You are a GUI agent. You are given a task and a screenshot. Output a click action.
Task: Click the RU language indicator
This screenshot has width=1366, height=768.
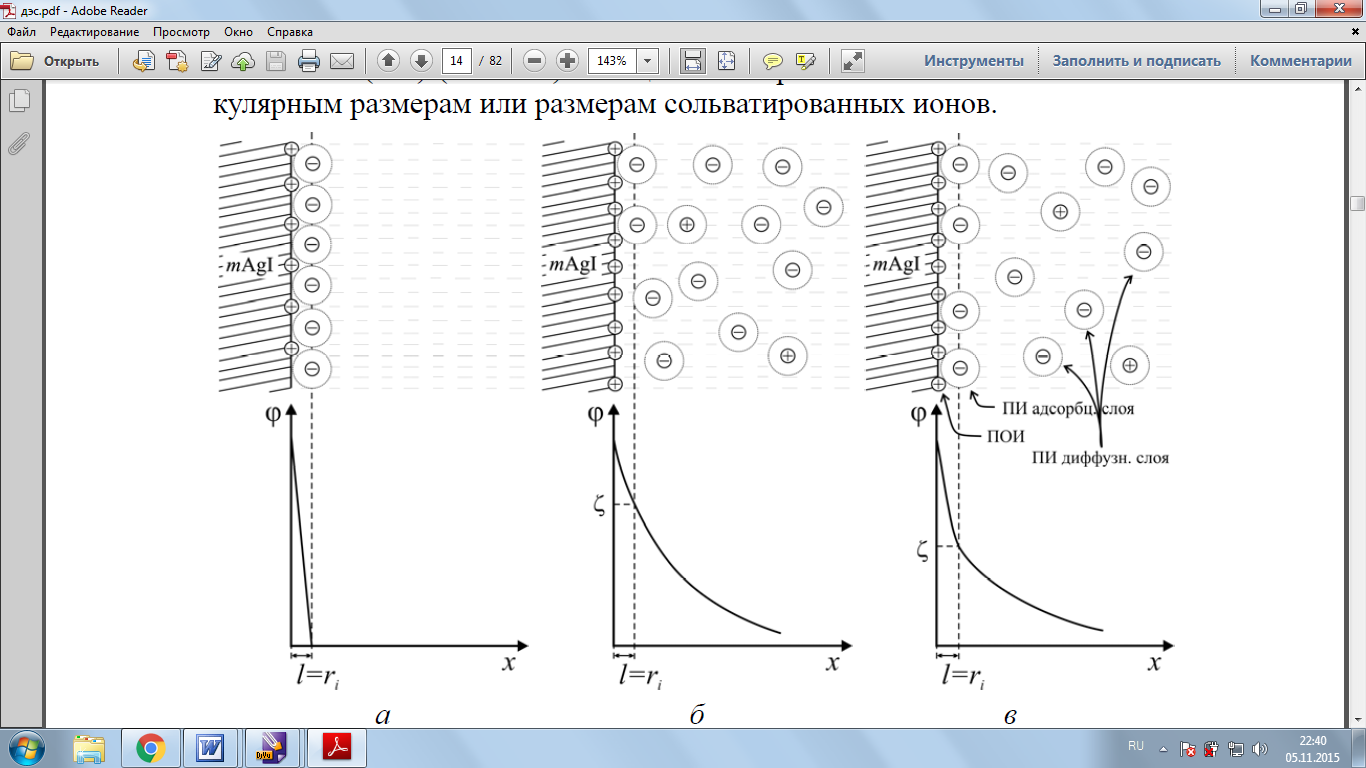pyautogui.click(x=1136, y=747)
